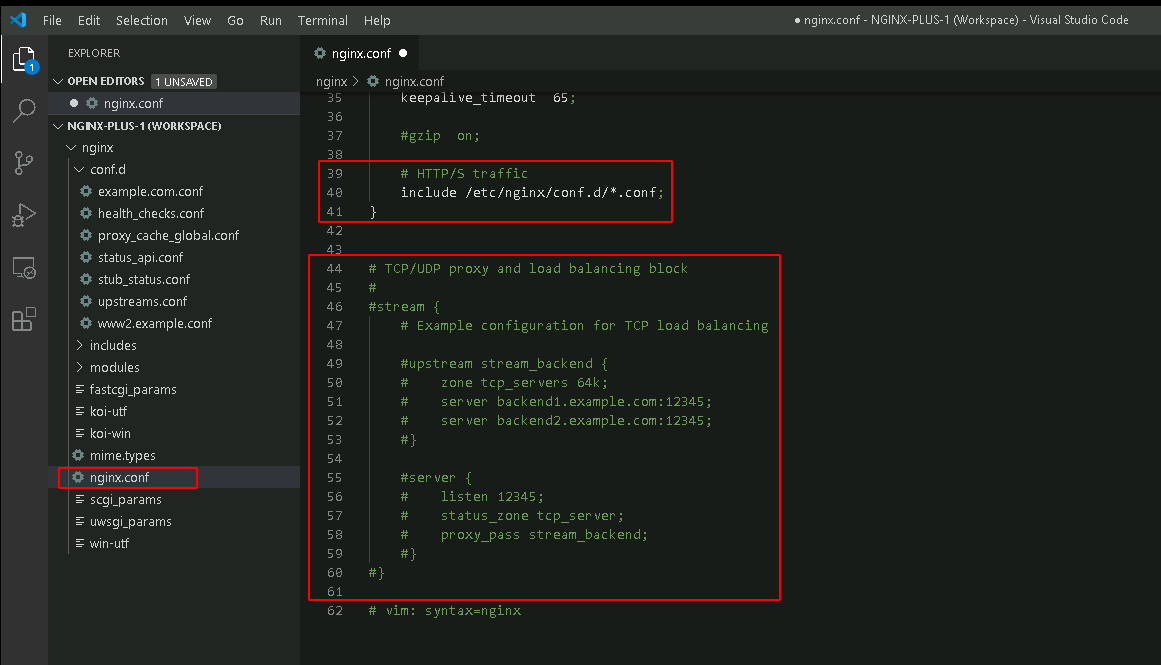1161x665 pixels.
Task: Open the Explorer activity bar icon
Action: pyautogui.click(x=24, y=60)
